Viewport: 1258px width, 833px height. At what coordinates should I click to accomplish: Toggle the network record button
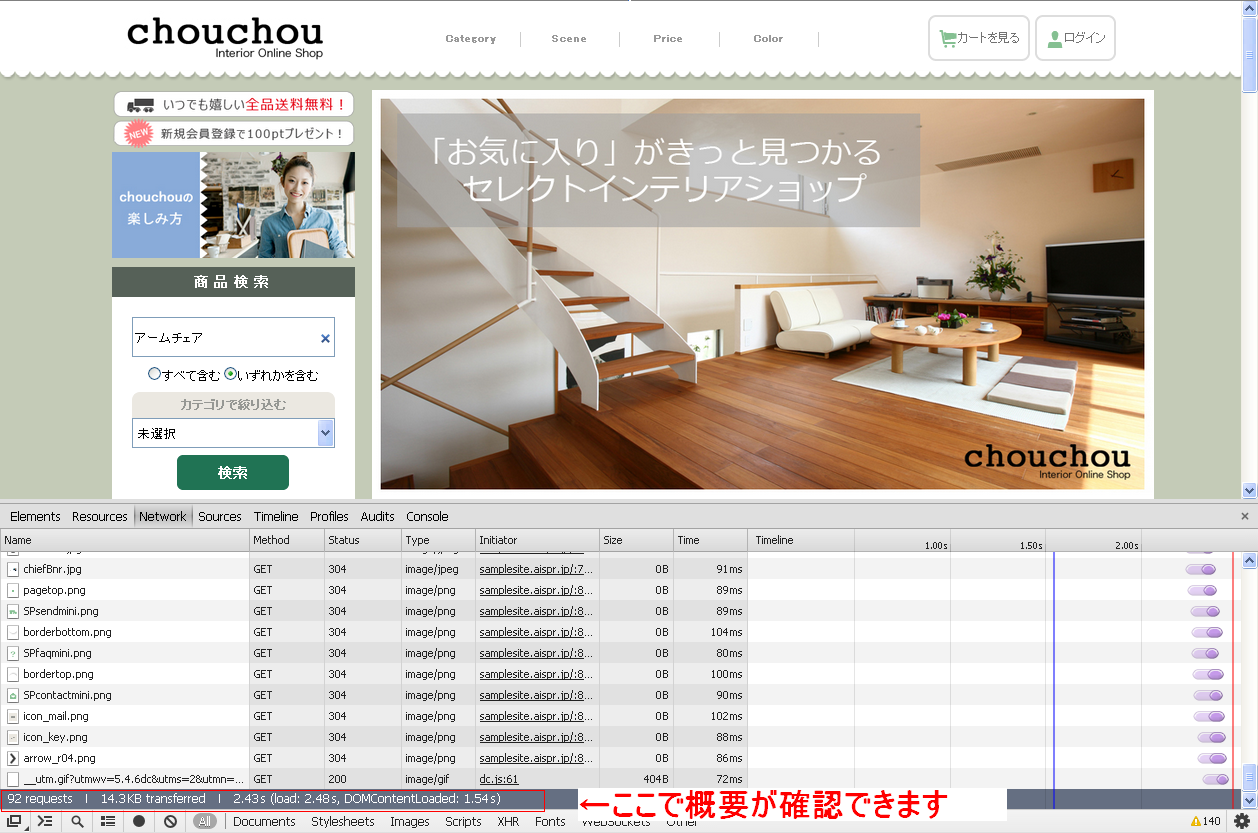tap(139, 821)
